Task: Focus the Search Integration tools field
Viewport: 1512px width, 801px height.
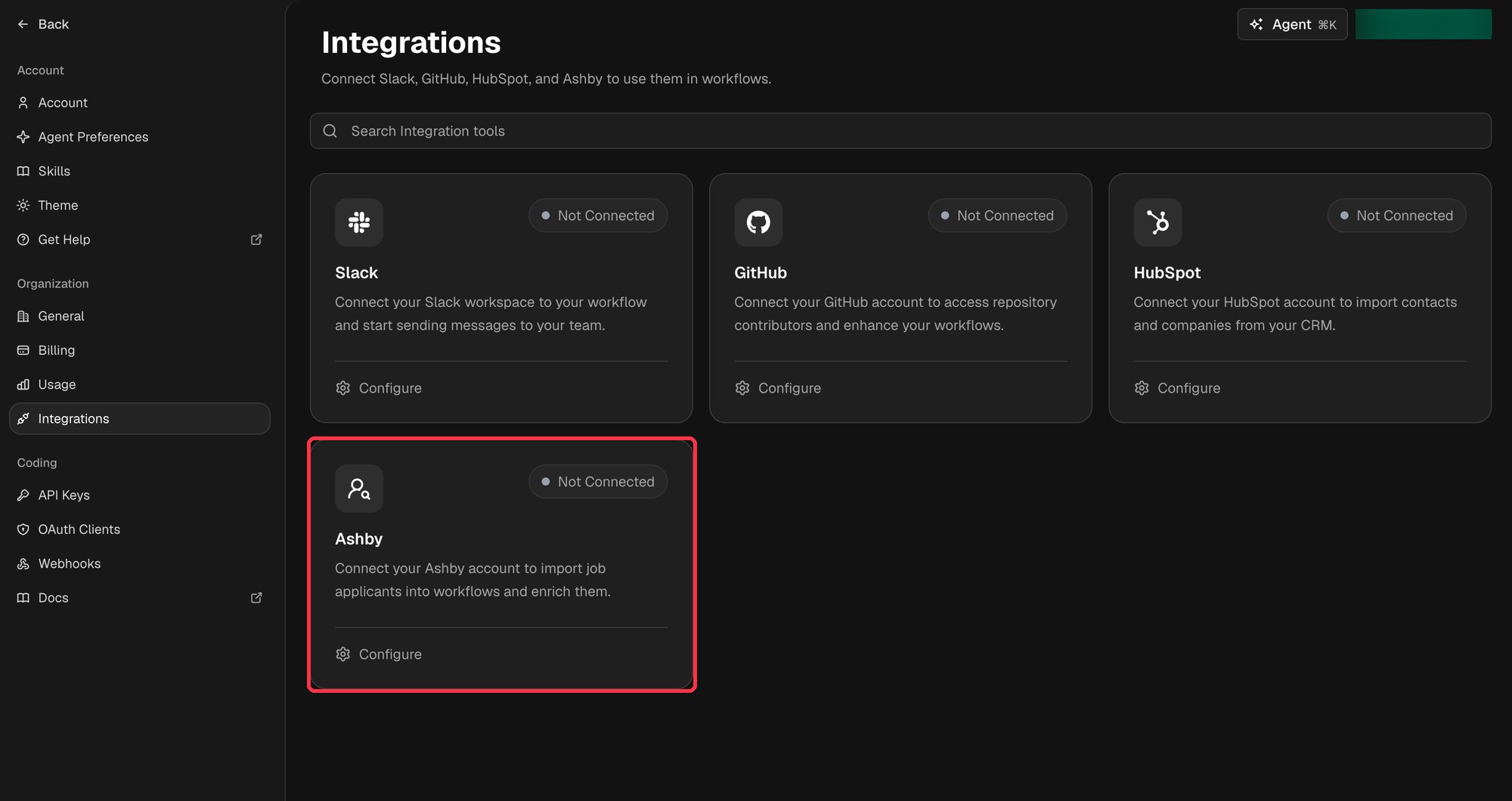Action: coord(900,131)
